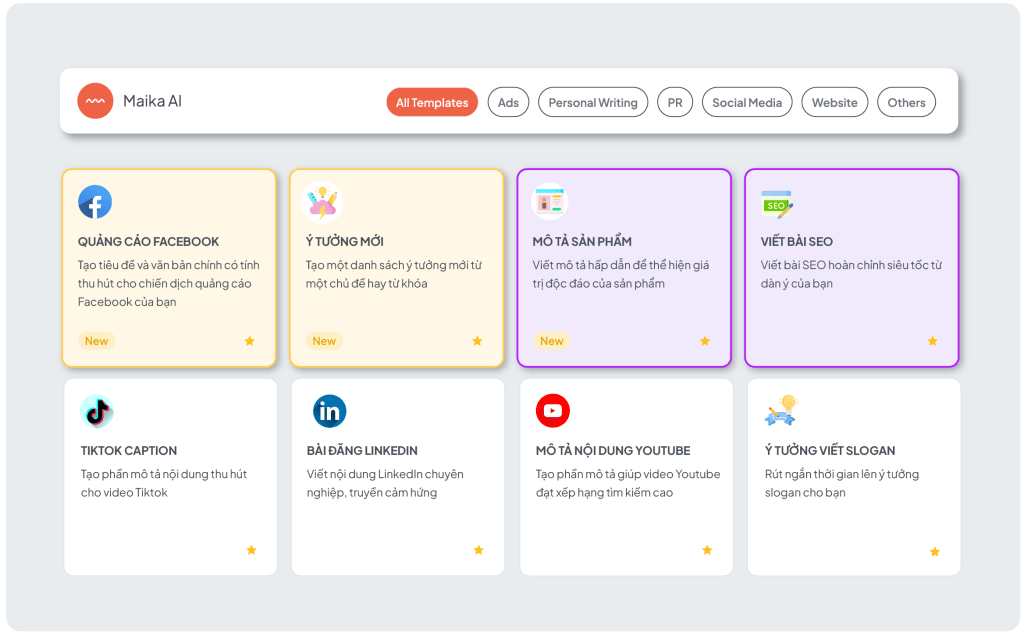Click the New badge on Mô Tả Sản Phẩm card

[552, 341]
